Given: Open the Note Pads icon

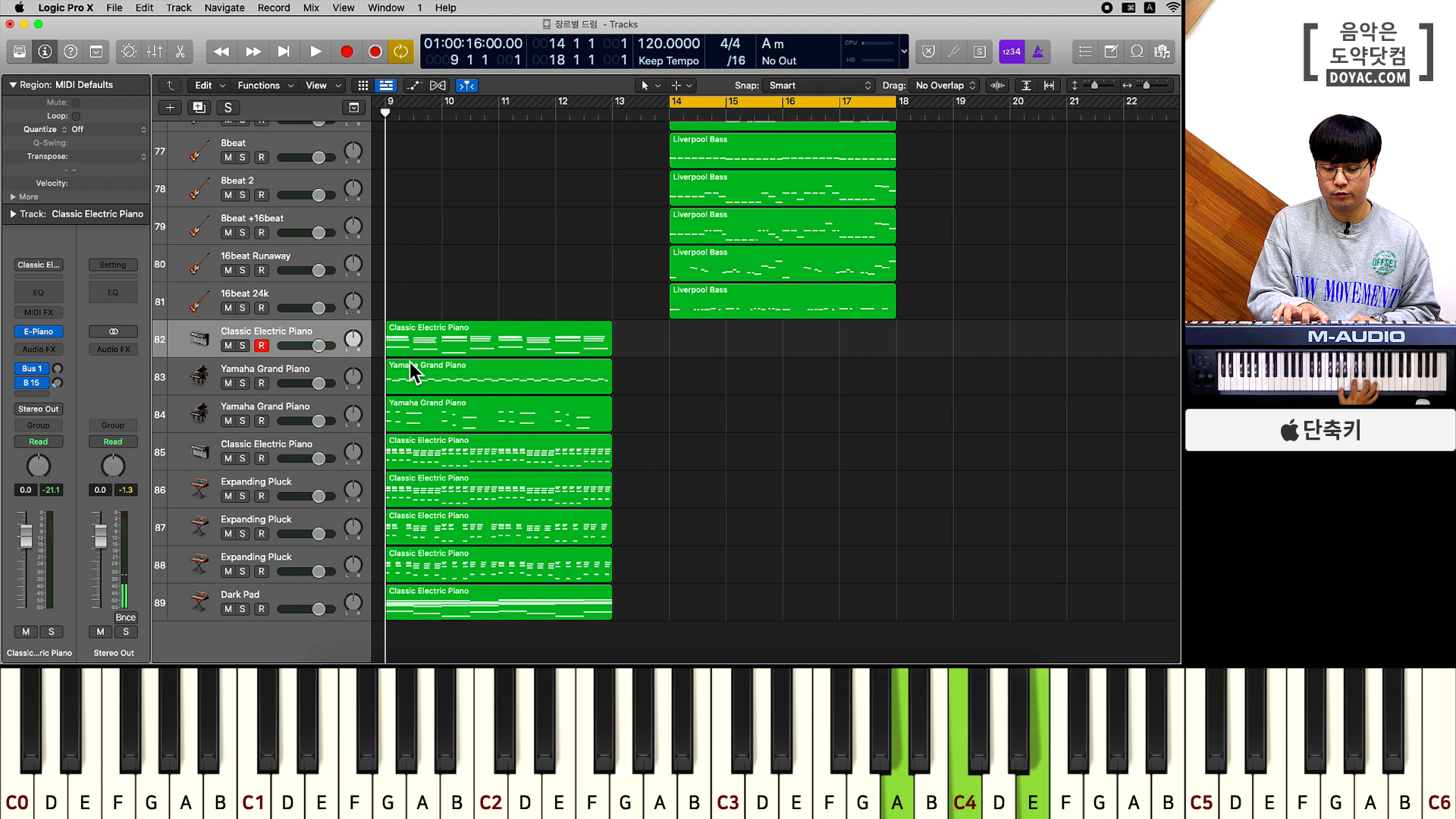Looking at the screenshot, I should pos(1111,52).
